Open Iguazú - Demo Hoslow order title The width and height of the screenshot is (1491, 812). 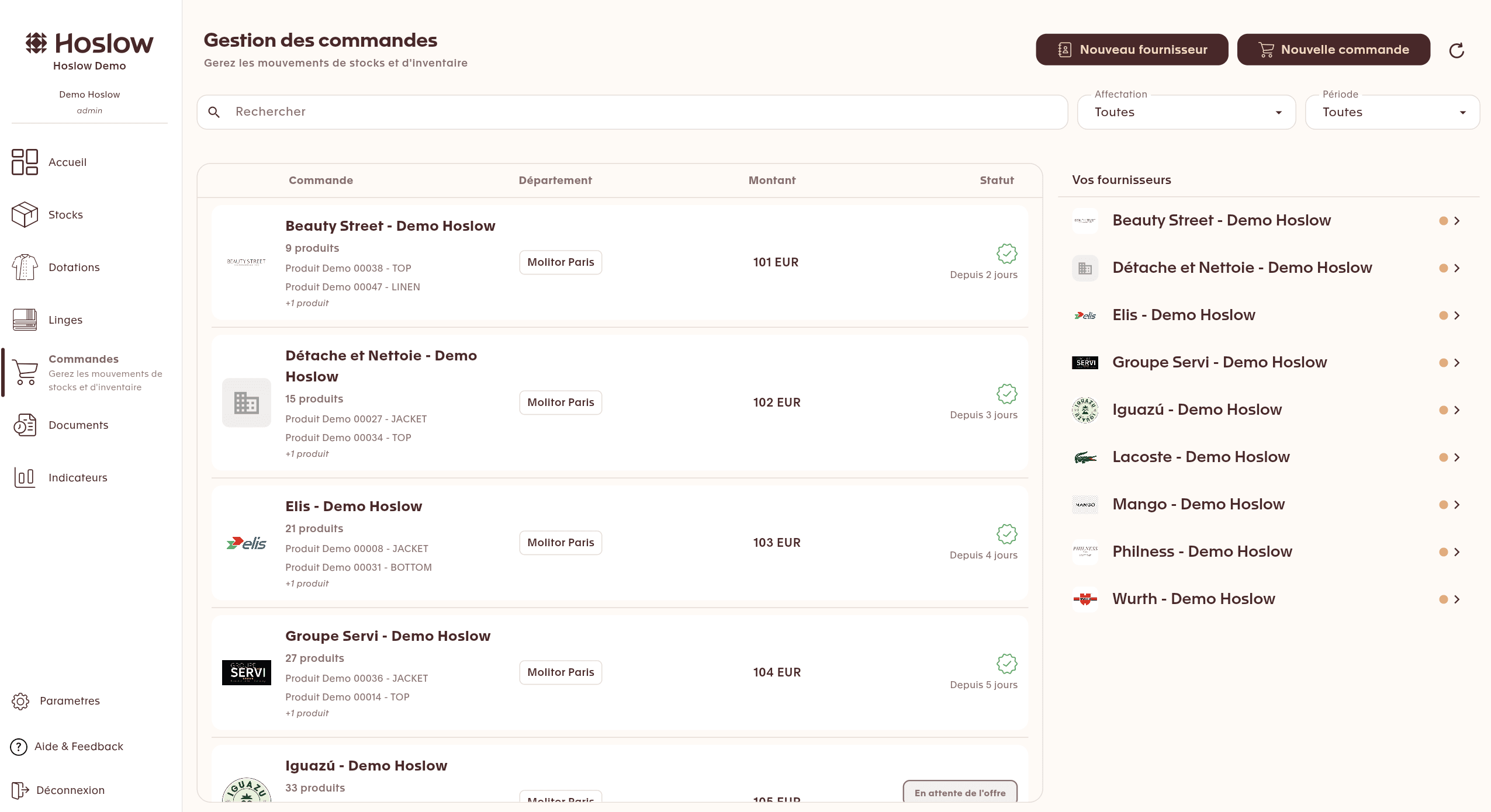click(x=366, y=766)
